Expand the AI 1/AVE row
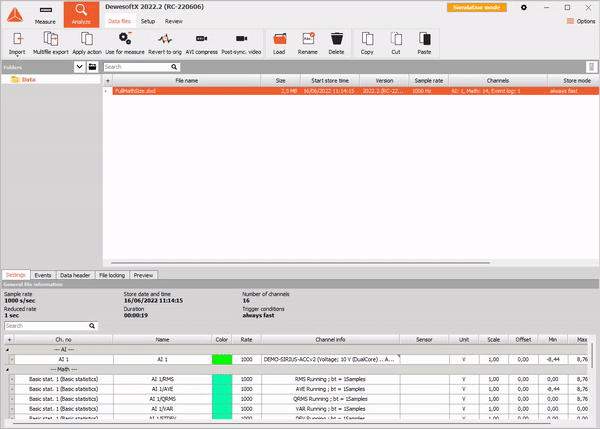The image size is (600, 429). coord(12,389)
